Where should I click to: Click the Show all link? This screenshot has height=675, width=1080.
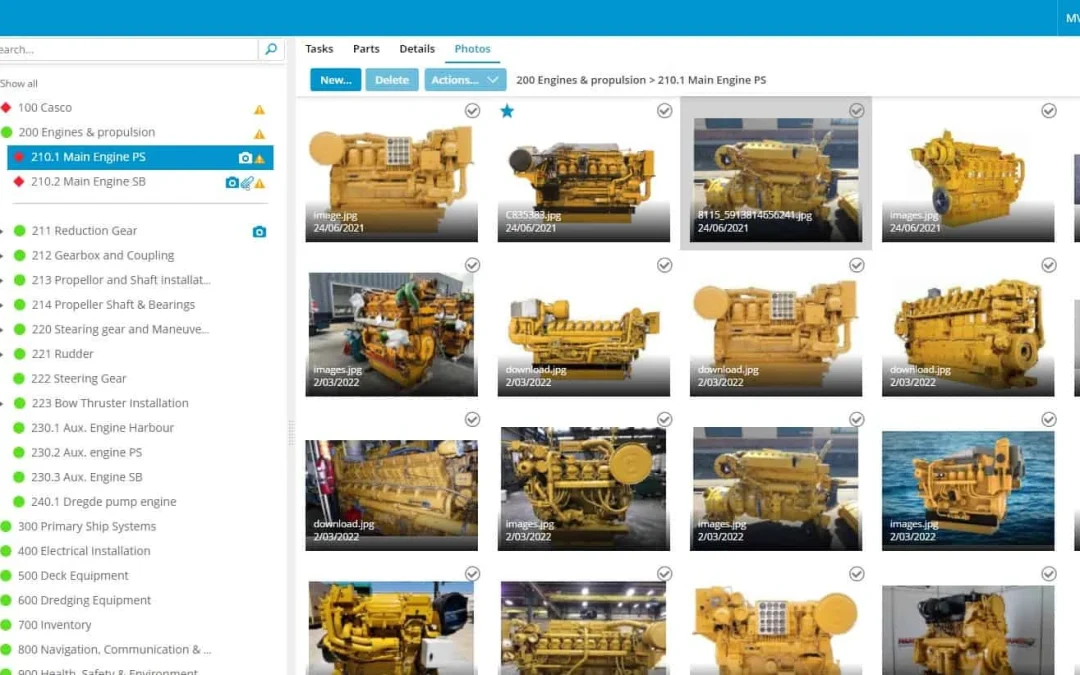coord(18,84)
